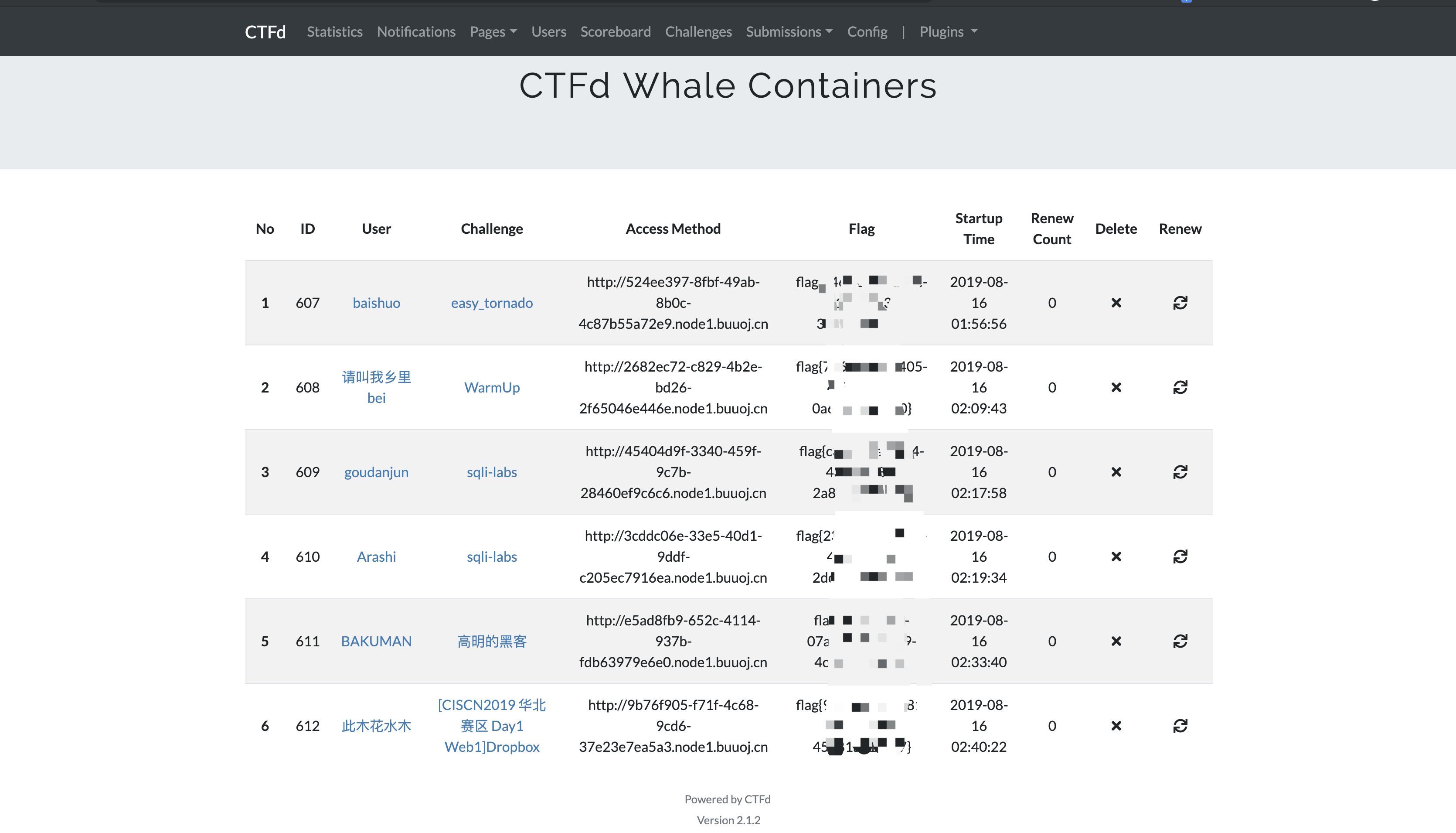The image size is (1456, 833).
Task: Expand the Pages dropdown menu
Action: tap(493, 31)
